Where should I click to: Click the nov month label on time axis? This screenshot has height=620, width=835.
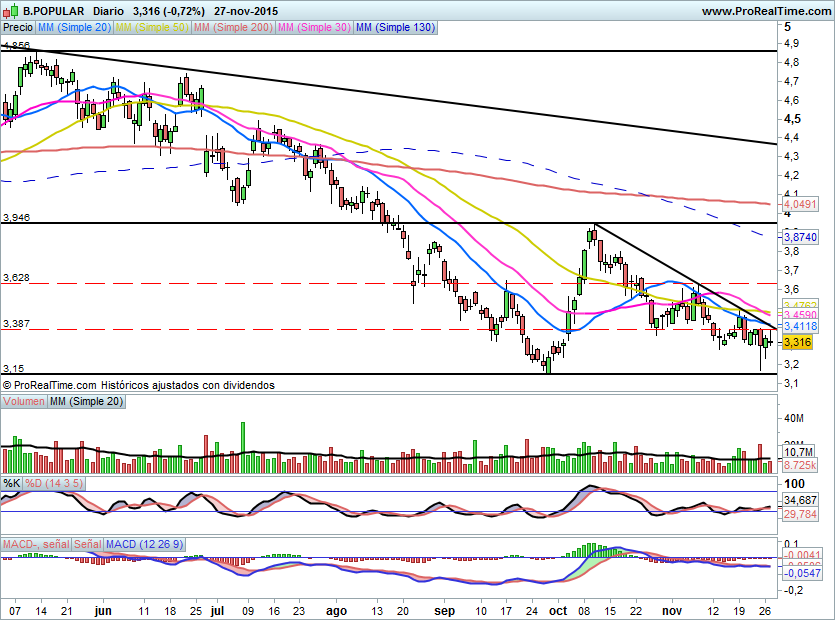672,611
